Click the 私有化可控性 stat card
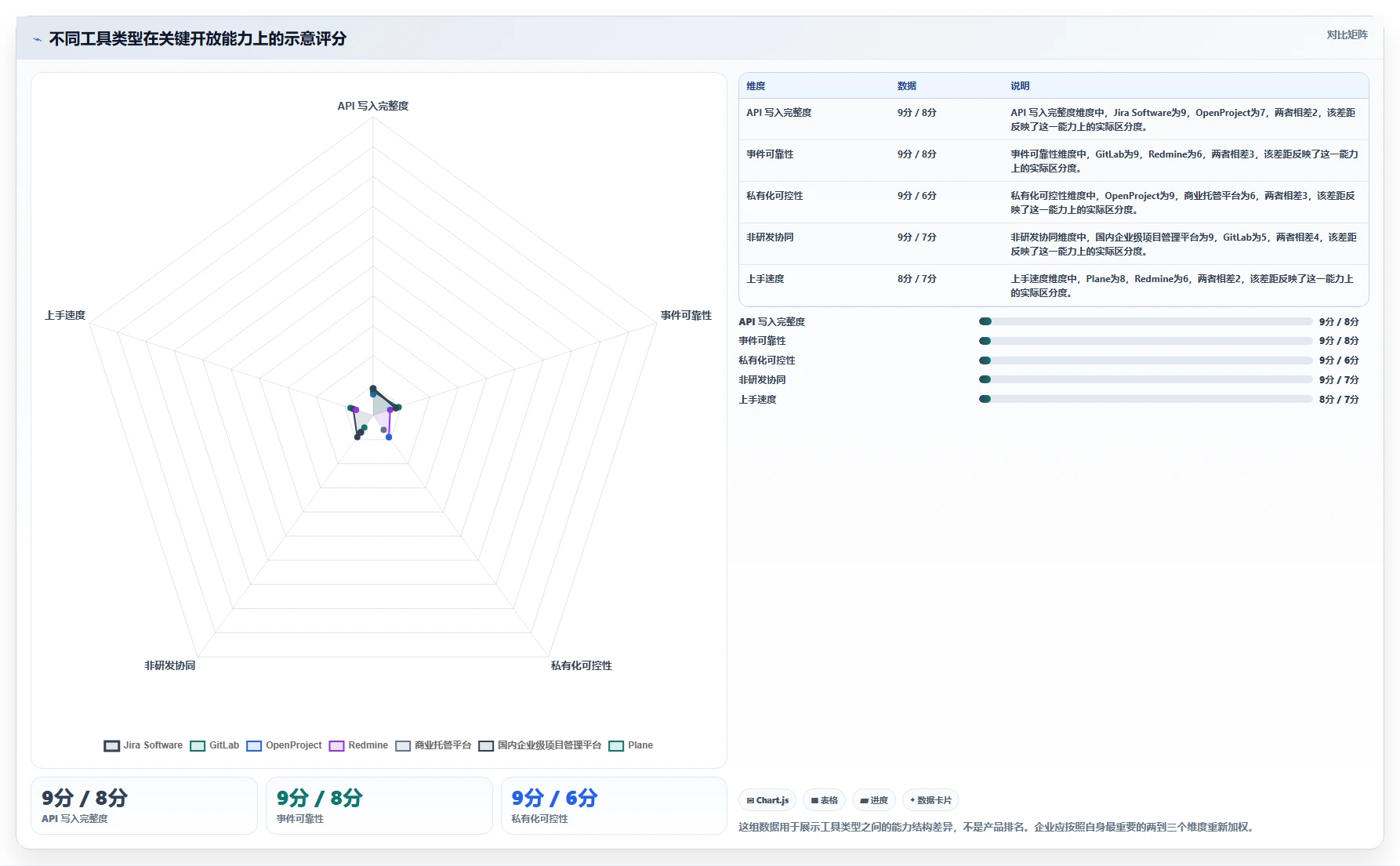Screen dimensions: 1400x866 tap(614, 806)
